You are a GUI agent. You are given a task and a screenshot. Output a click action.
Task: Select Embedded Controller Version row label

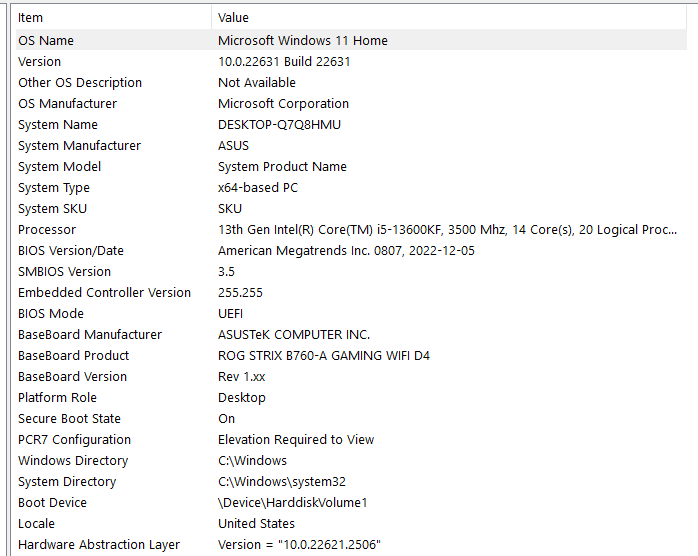(x=104, y=292)
